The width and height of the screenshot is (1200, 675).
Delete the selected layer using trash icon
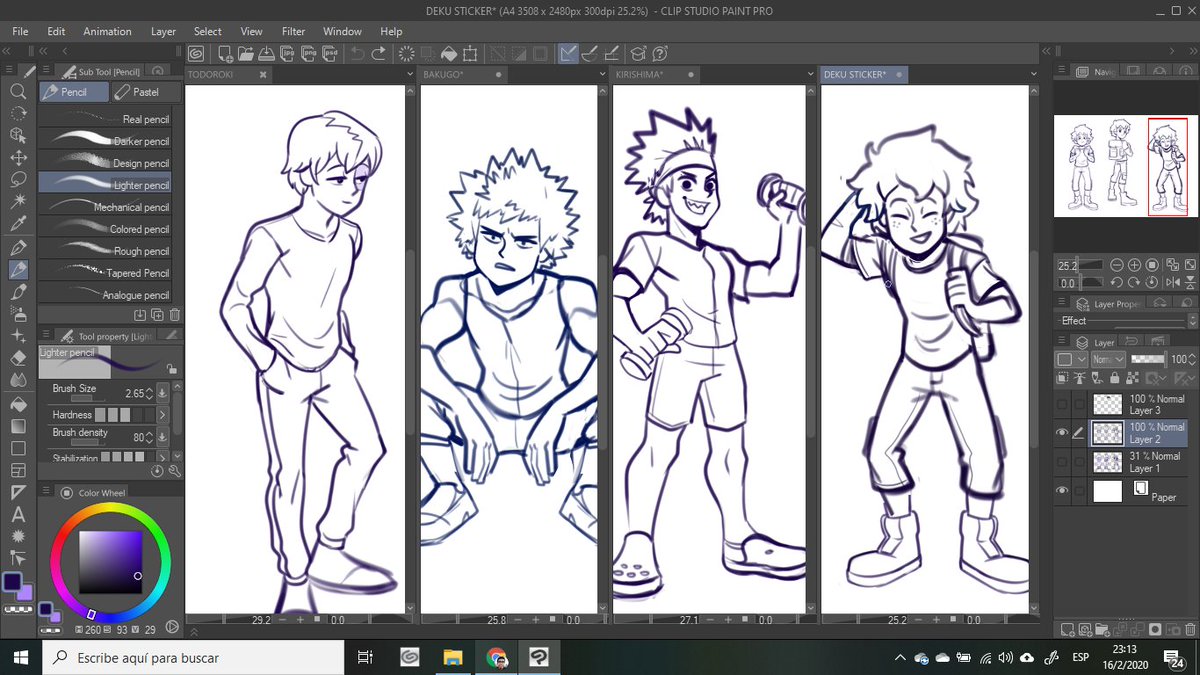tap(1189, 629)
